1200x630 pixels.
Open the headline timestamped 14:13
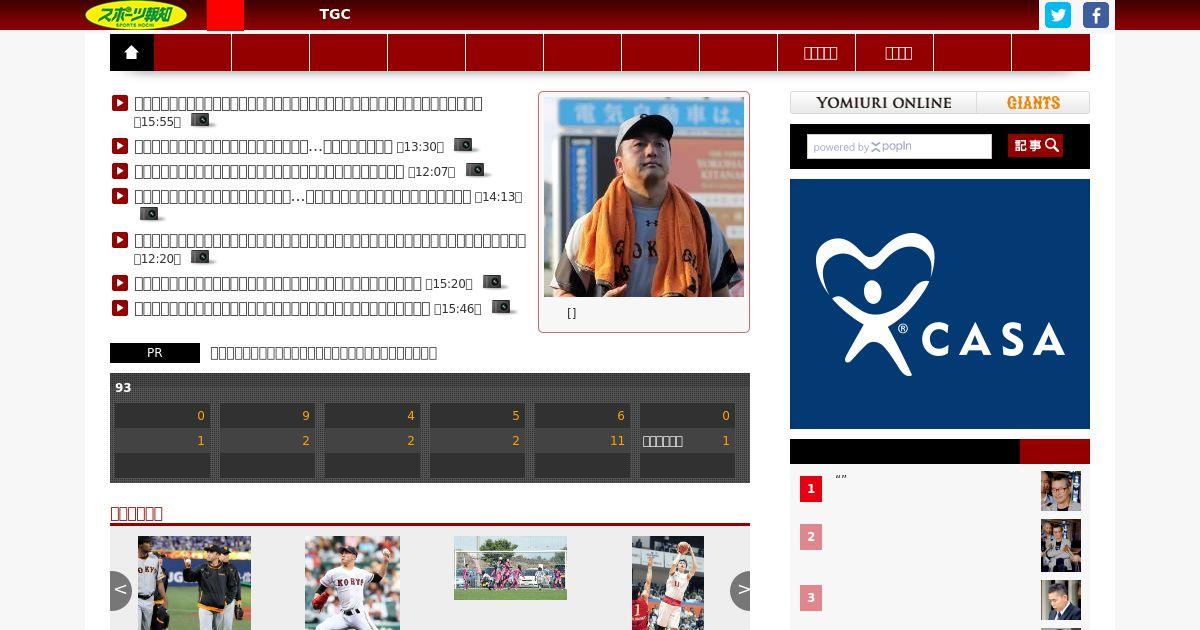point(302,196)
